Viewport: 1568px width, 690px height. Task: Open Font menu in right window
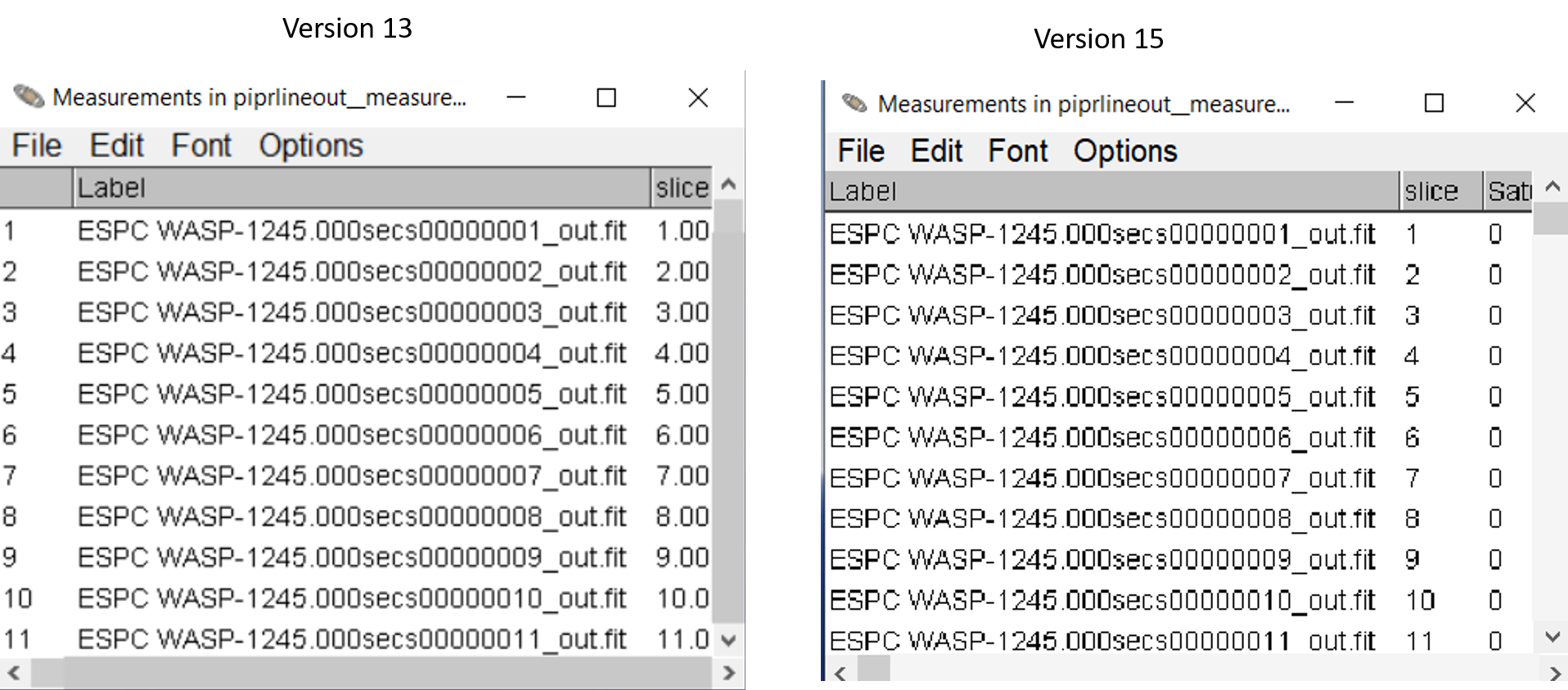[1017, 151]
